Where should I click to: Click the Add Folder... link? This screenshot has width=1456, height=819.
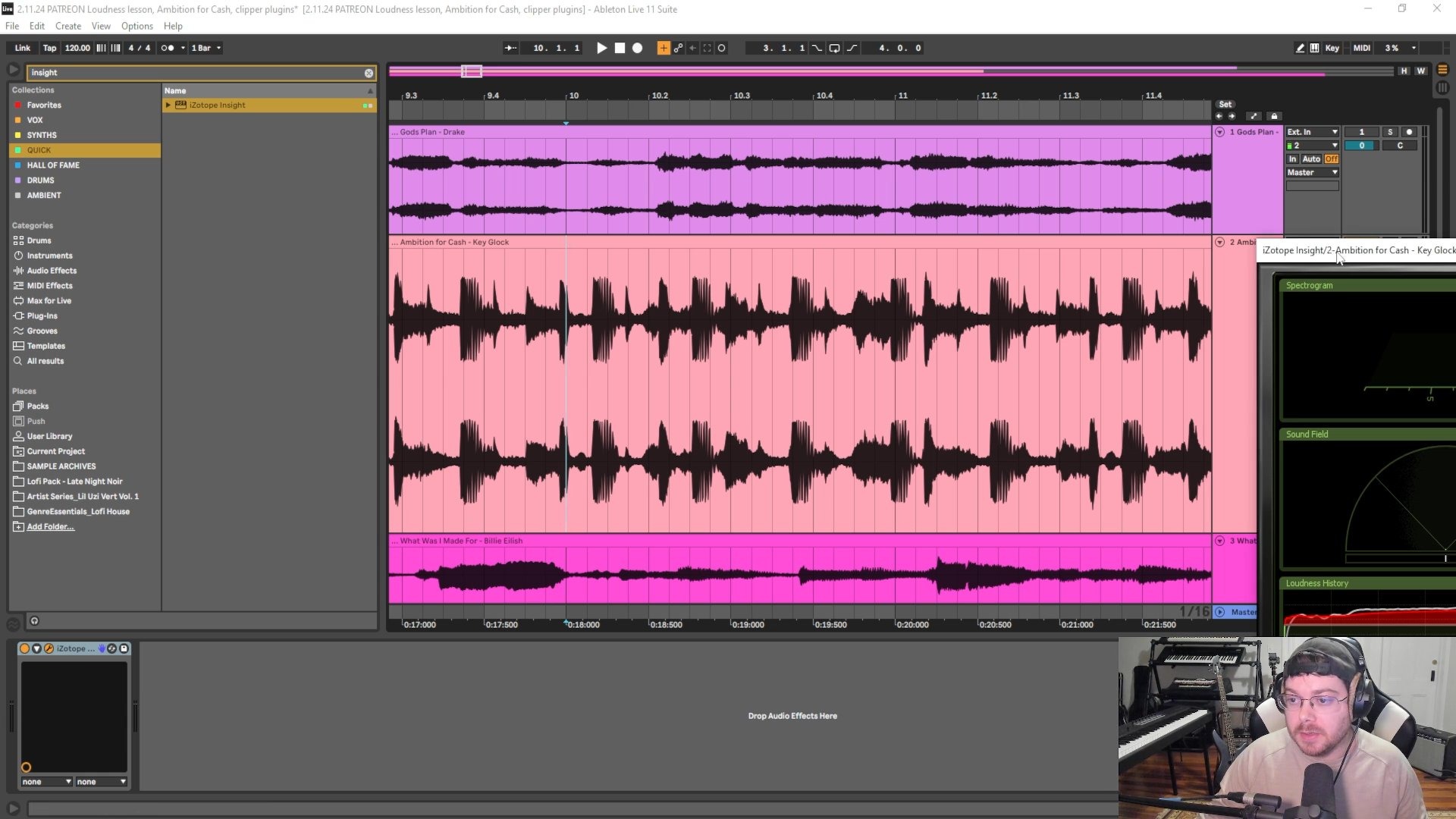[51, 527]
